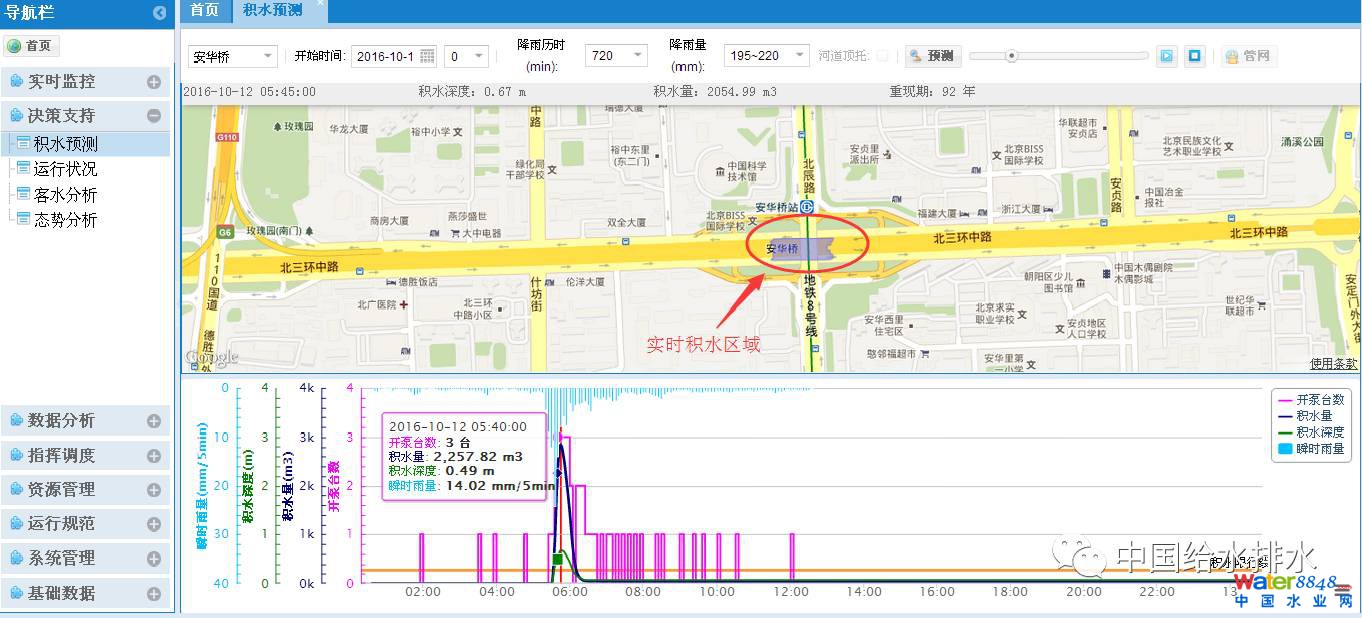Click the 预测 forecast button
The height and width of the screenshot is (618, 1362).
(x=931, y=56)
